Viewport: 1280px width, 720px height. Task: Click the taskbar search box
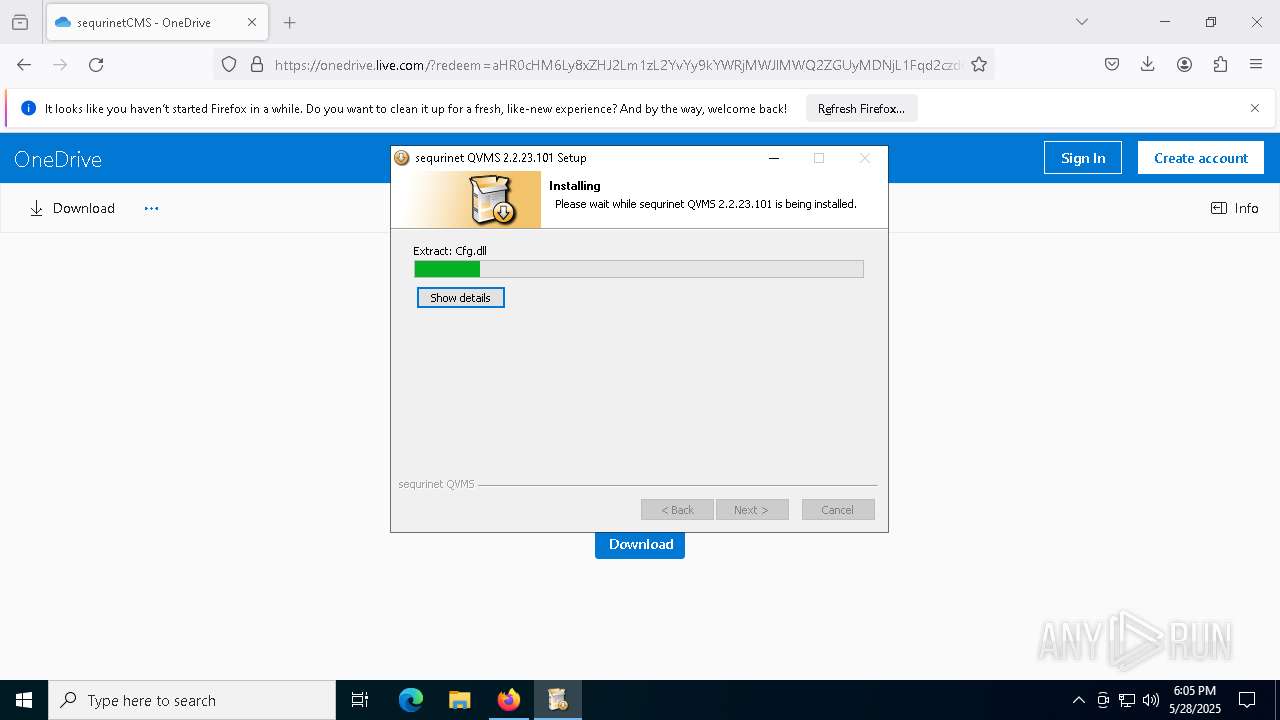coord(192,700)
